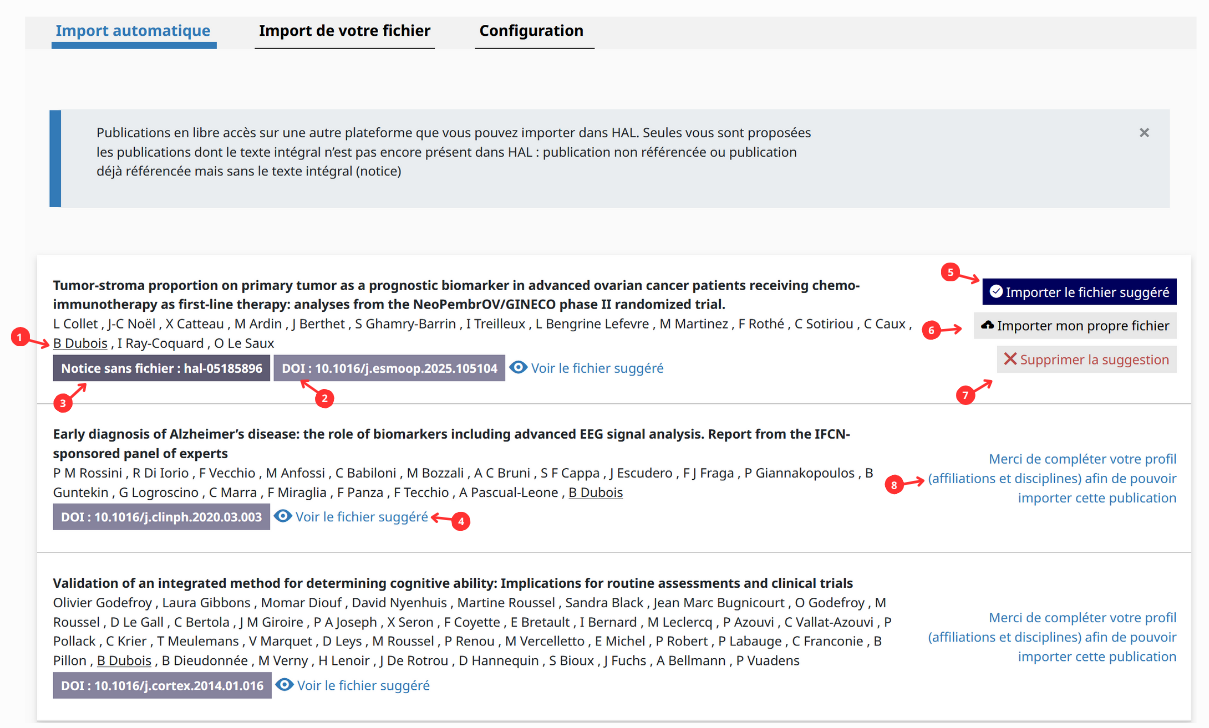Click cloud upload icon on Importer mon propre fichier
Viewport: 1209px width, 728px height.
tap(988, 326)
